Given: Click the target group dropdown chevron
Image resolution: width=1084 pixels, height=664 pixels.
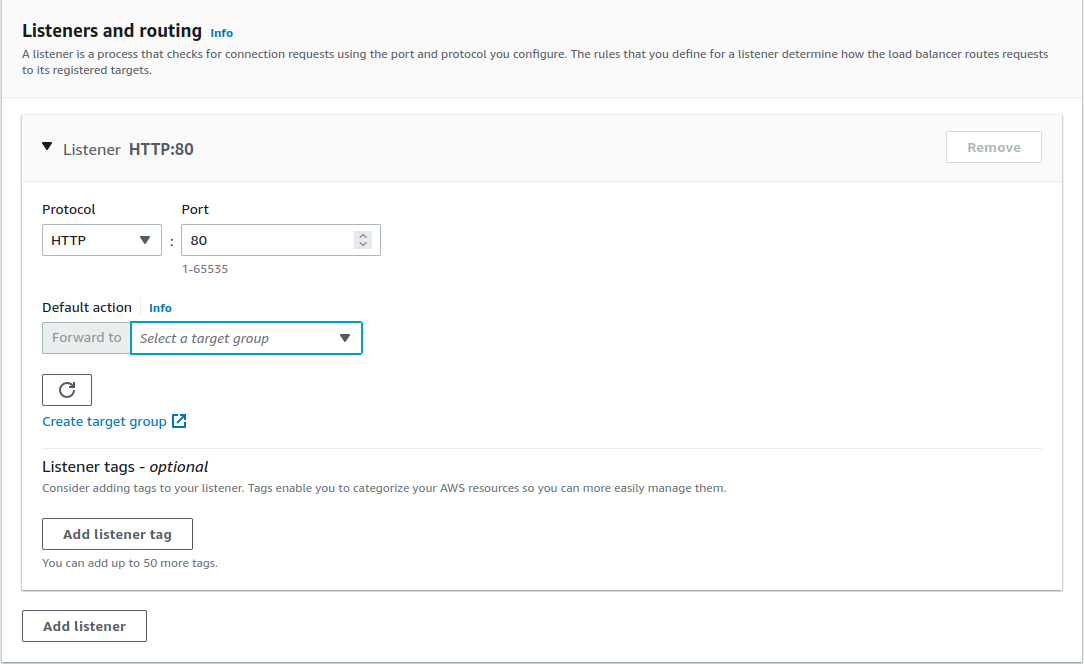Looking at the screenshot, I should pyautogui.click(x=345, y=338).
